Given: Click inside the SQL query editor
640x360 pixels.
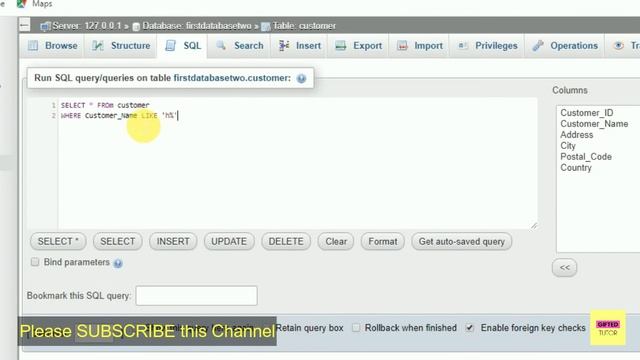Looking at the screenshot, I should (x=297, y=163).
